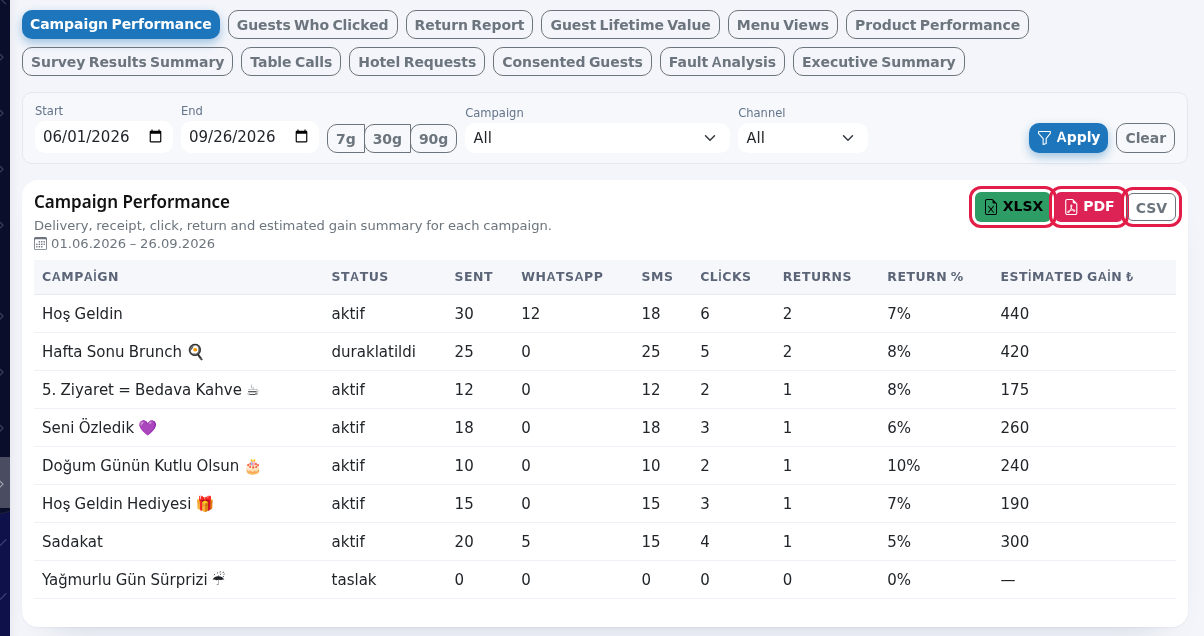Screen dimensions: 1204x636
Task: Open the Return Report tab
Action: (x=469, y=25)
